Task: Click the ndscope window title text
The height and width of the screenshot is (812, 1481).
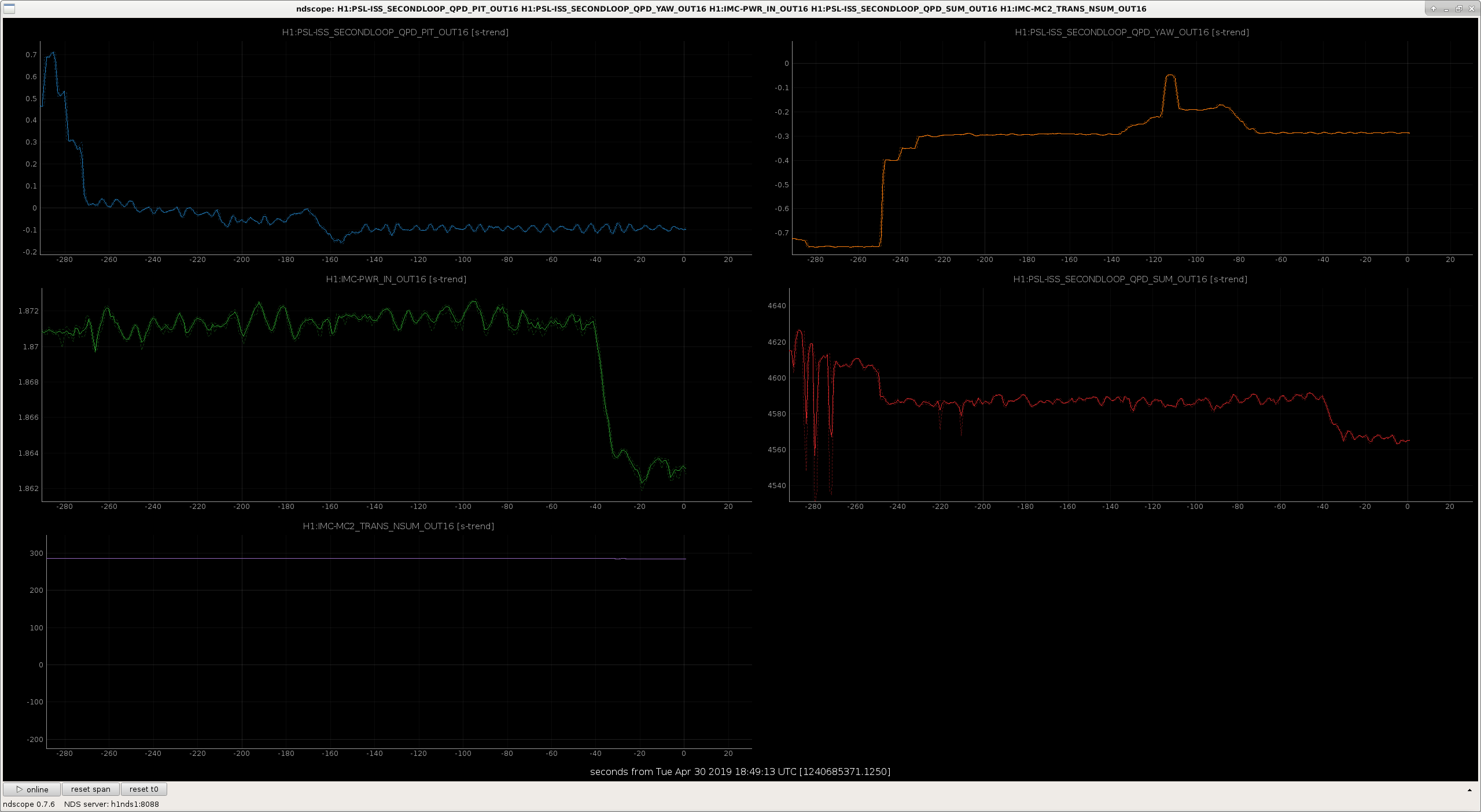Action: tap(721, 9)
